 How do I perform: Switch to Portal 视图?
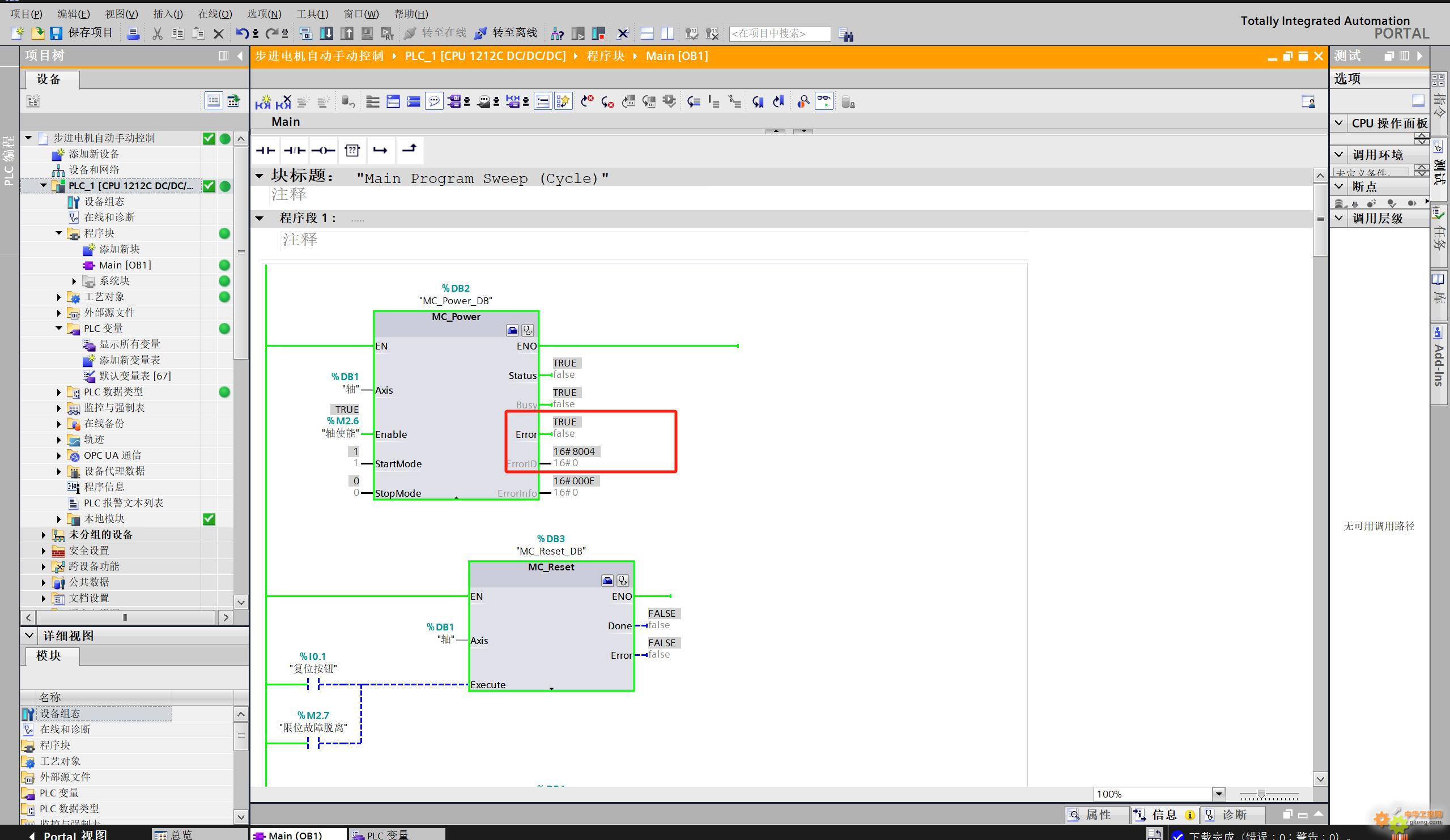coord(68,835)
